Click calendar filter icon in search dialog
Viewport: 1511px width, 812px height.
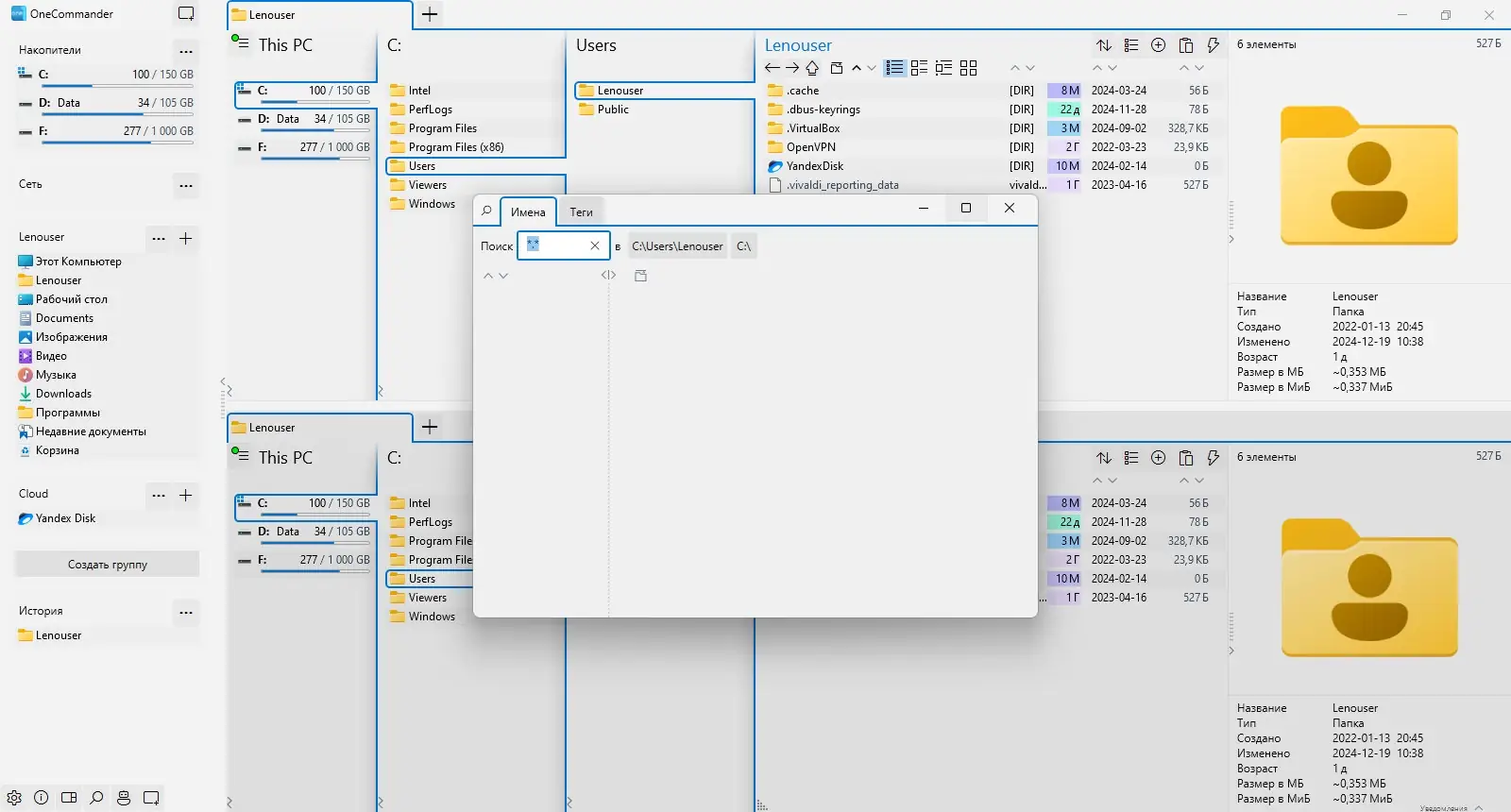(x=640, y=276)
